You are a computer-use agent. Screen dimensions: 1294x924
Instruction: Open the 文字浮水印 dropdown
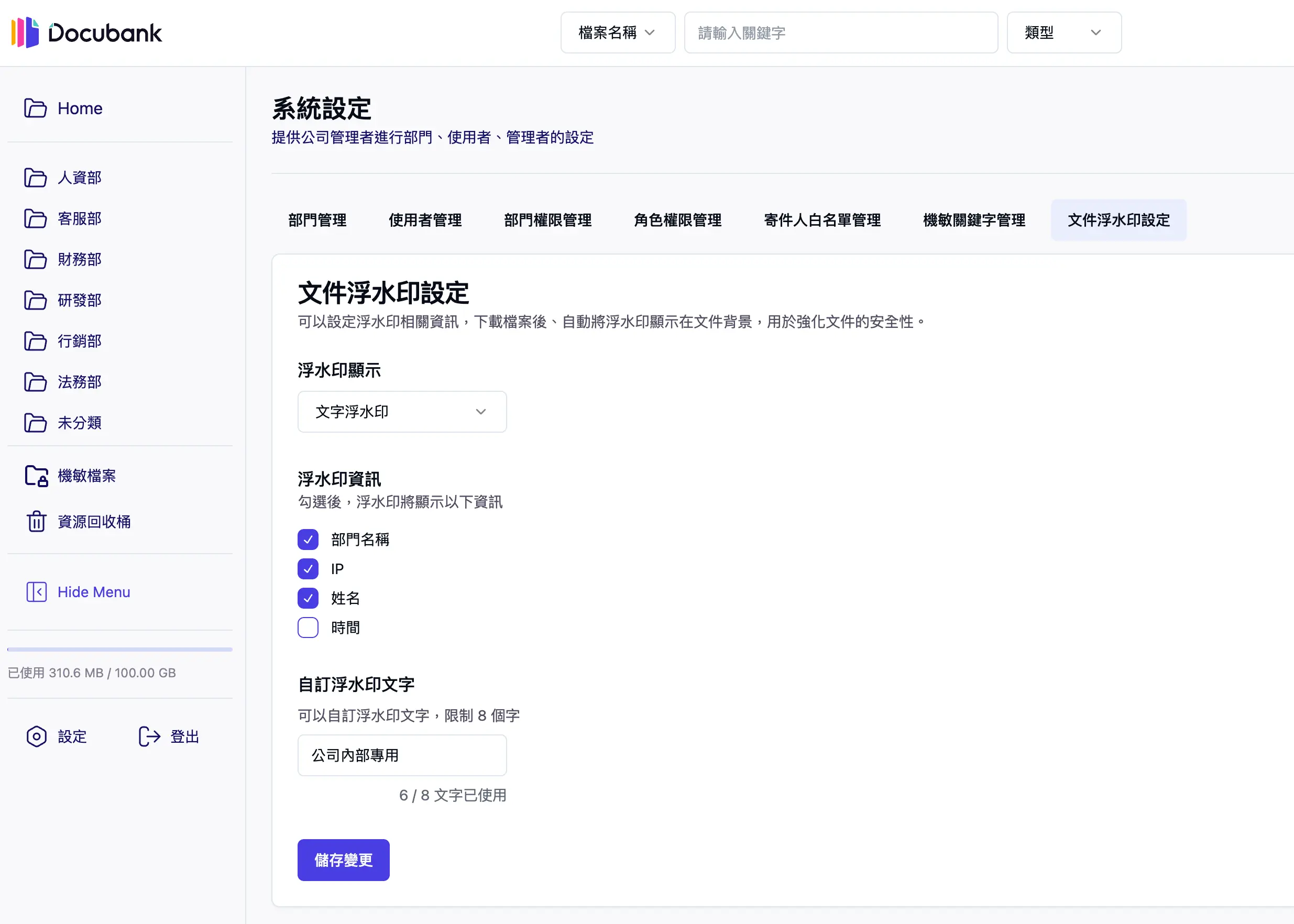(402, 411)
